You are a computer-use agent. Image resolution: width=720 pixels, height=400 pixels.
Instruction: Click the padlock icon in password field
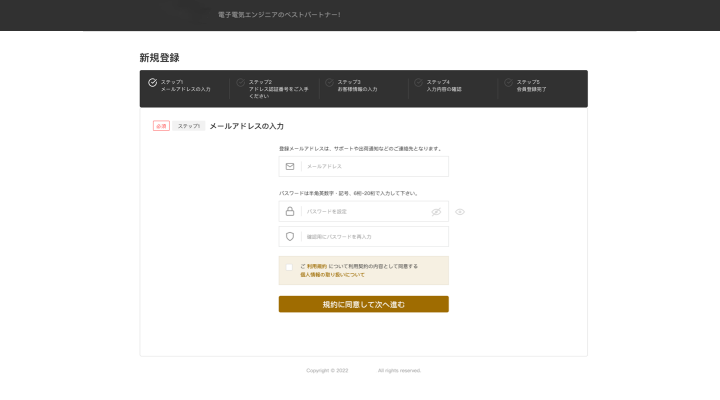pyautogui.click(x=290, y=211)
